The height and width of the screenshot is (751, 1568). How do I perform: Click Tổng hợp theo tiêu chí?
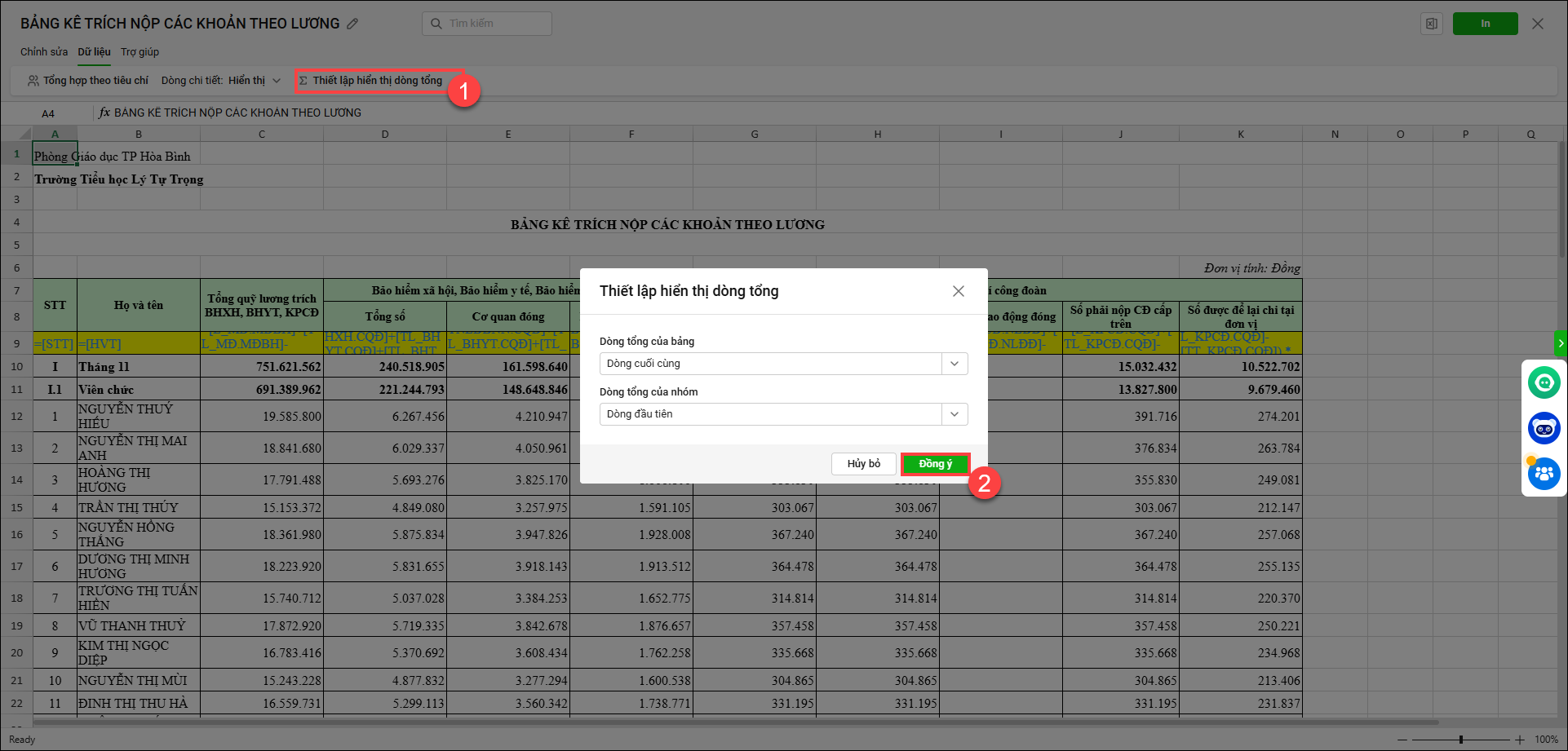(88, 81)
